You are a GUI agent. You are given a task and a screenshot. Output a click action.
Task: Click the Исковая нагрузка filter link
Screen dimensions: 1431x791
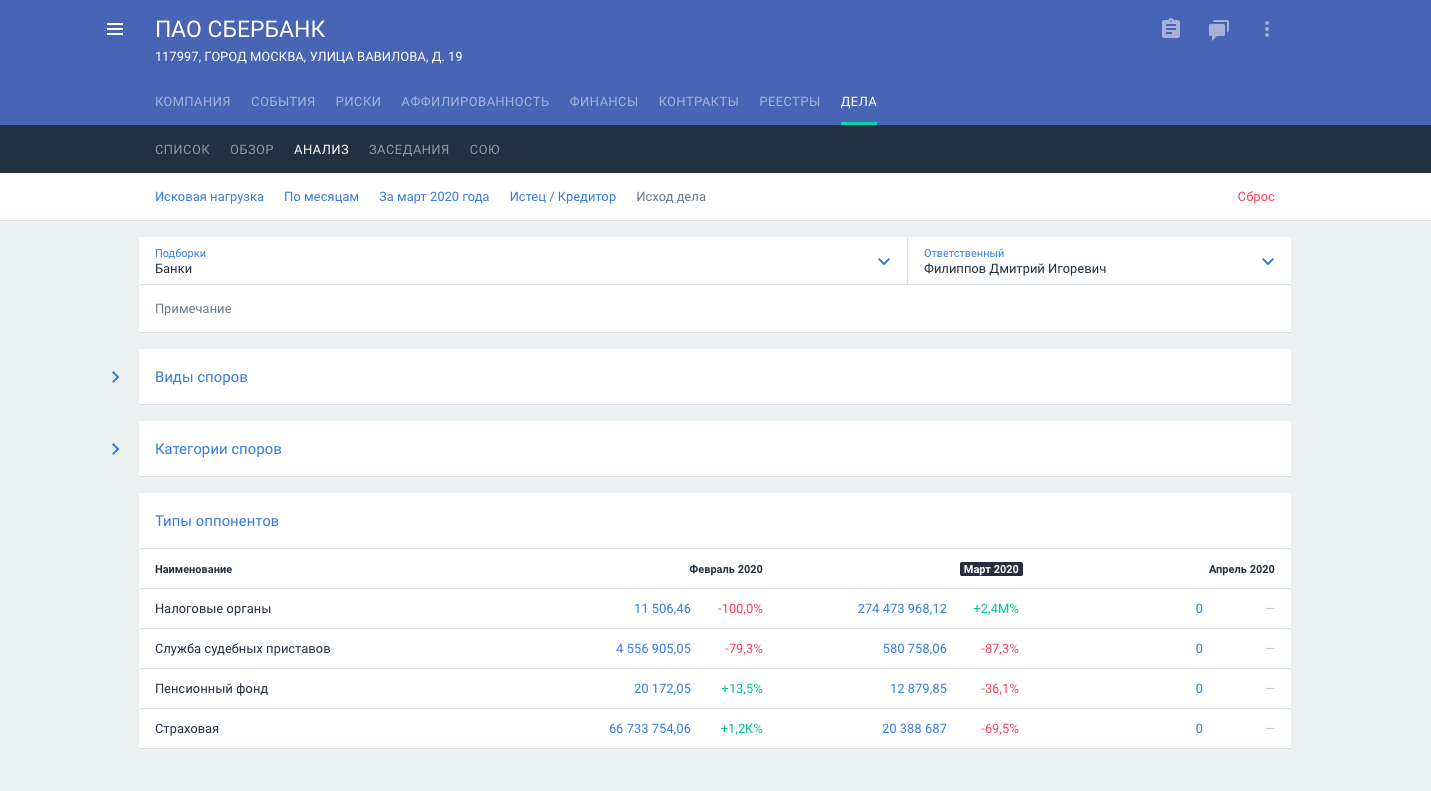point(209,197)
